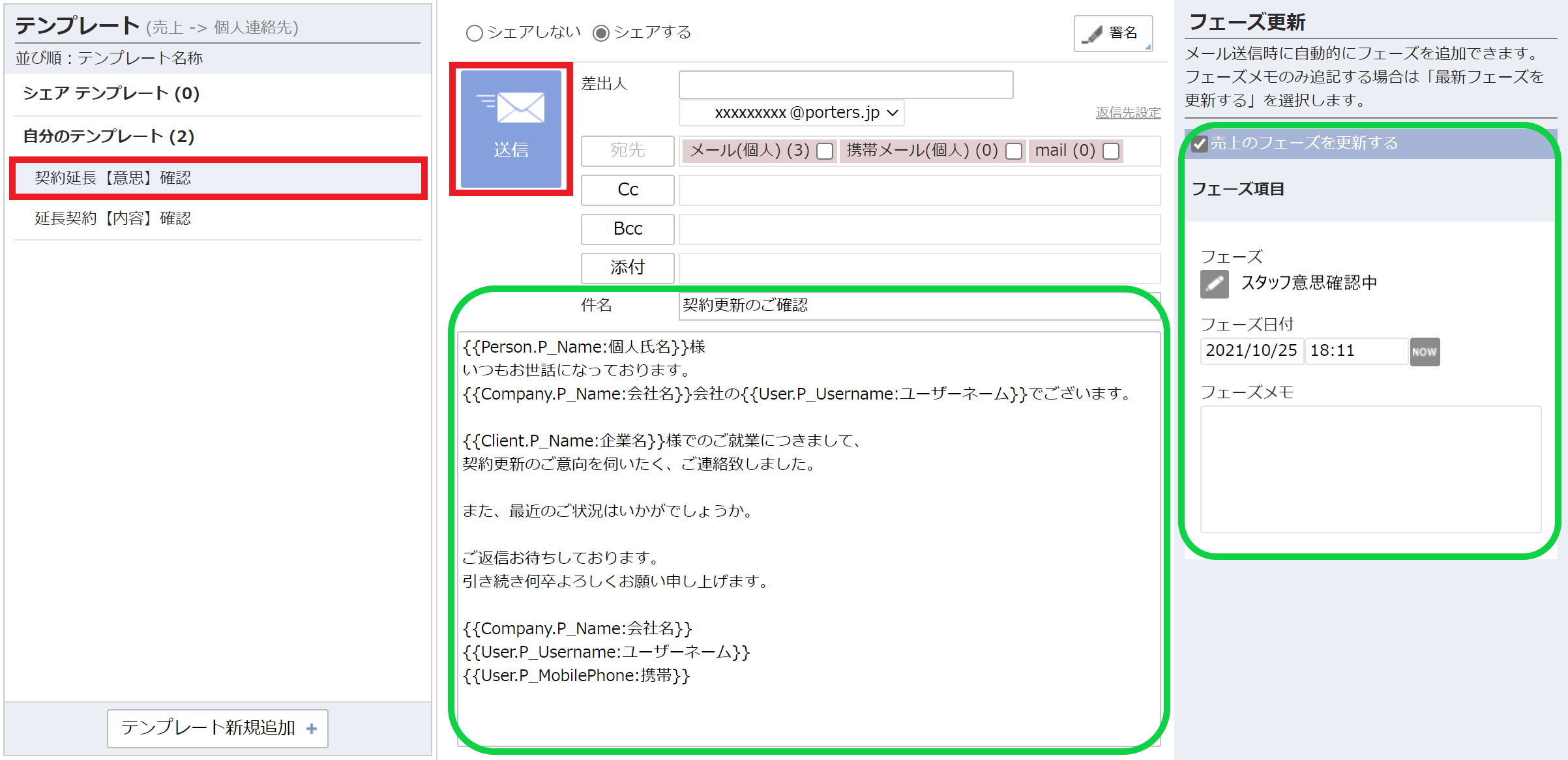Open the 返信先設定 link
Screen dimensions: 1568x760
click(x=1128, y=112)
